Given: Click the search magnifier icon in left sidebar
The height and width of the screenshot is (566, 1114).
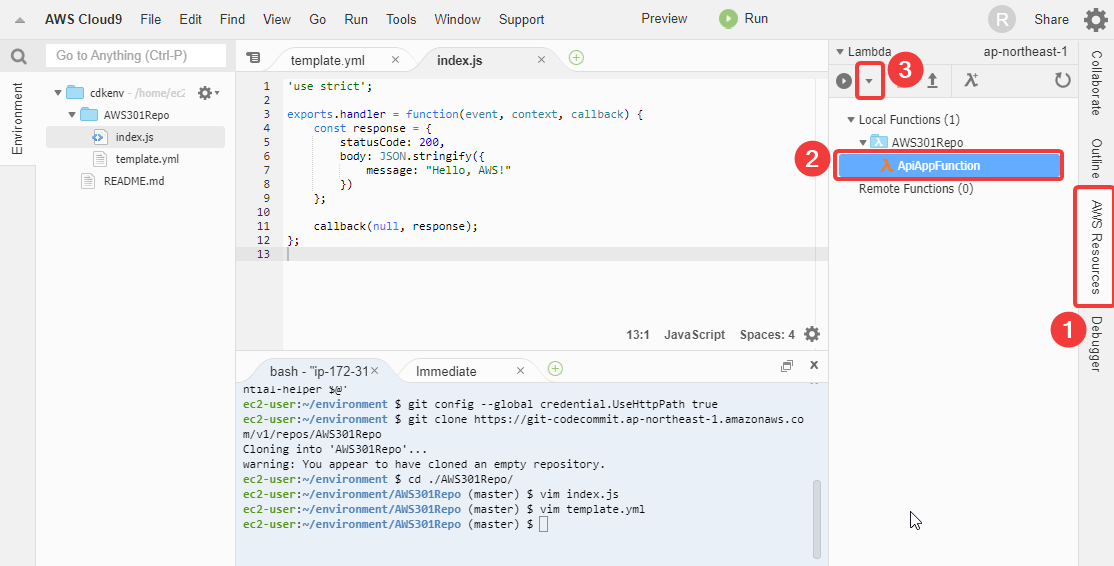Looking at the screenshot, I should pyautogui.click(x=18, y=57).
